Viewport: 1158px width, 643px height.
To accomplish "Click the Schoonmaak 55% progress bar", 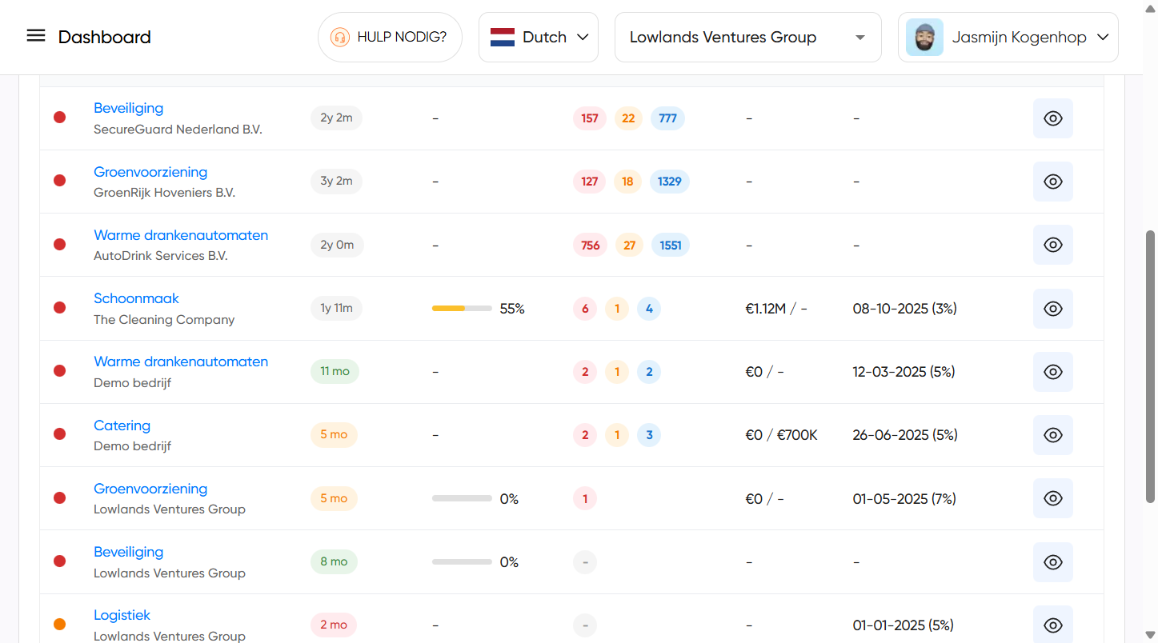I will 461,309.
